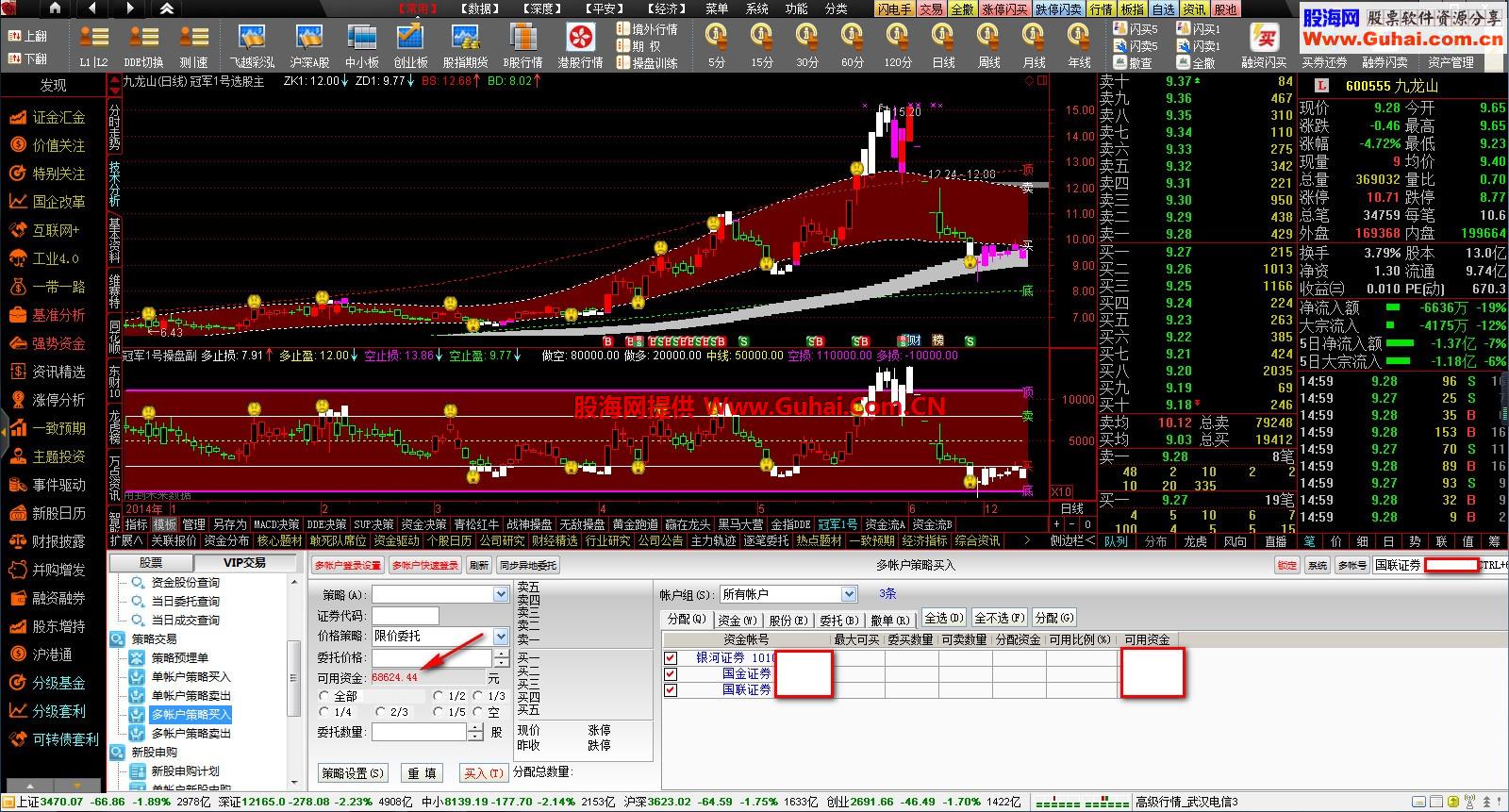Open the B股行情 quotes icon
Viewport: 1509px width, 812px height.
[522, 45]
